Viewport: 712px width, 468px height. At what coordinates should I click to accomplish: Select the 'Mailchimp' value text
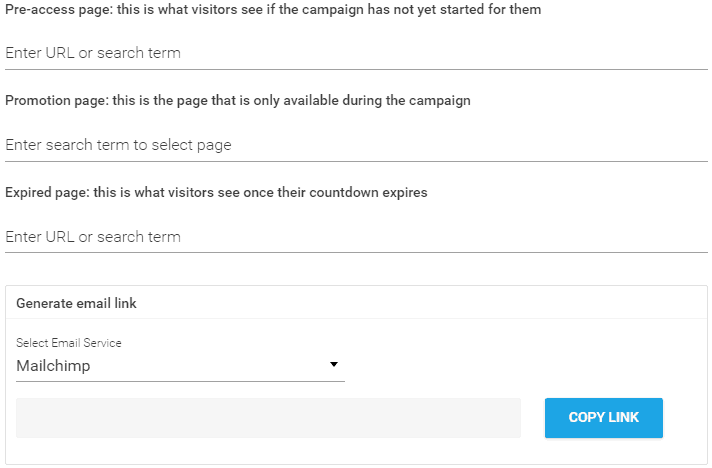tap(53, 366)
